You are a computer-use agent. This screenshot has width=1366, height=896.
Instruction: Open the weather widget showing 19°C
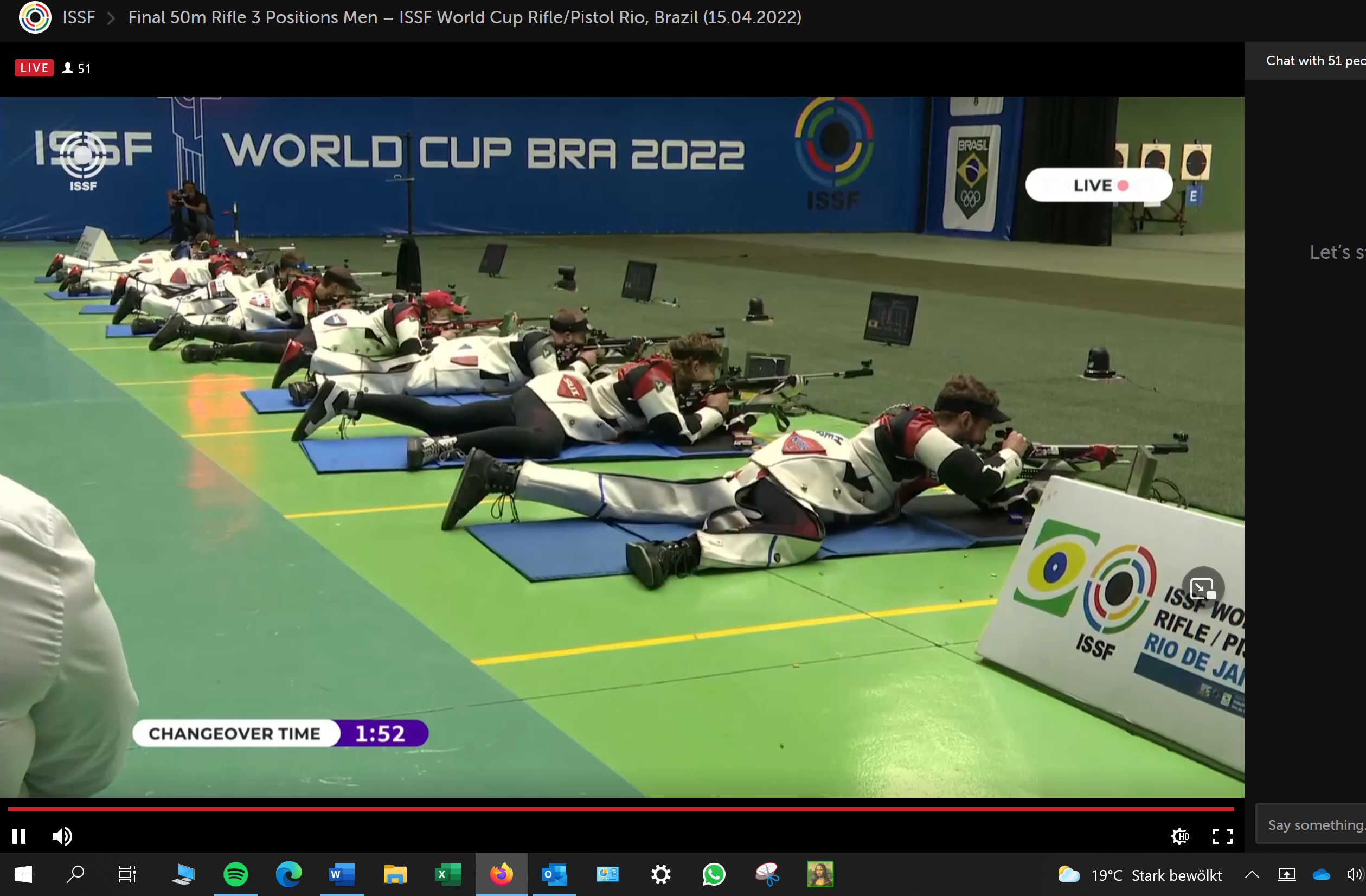point(1139,875)
